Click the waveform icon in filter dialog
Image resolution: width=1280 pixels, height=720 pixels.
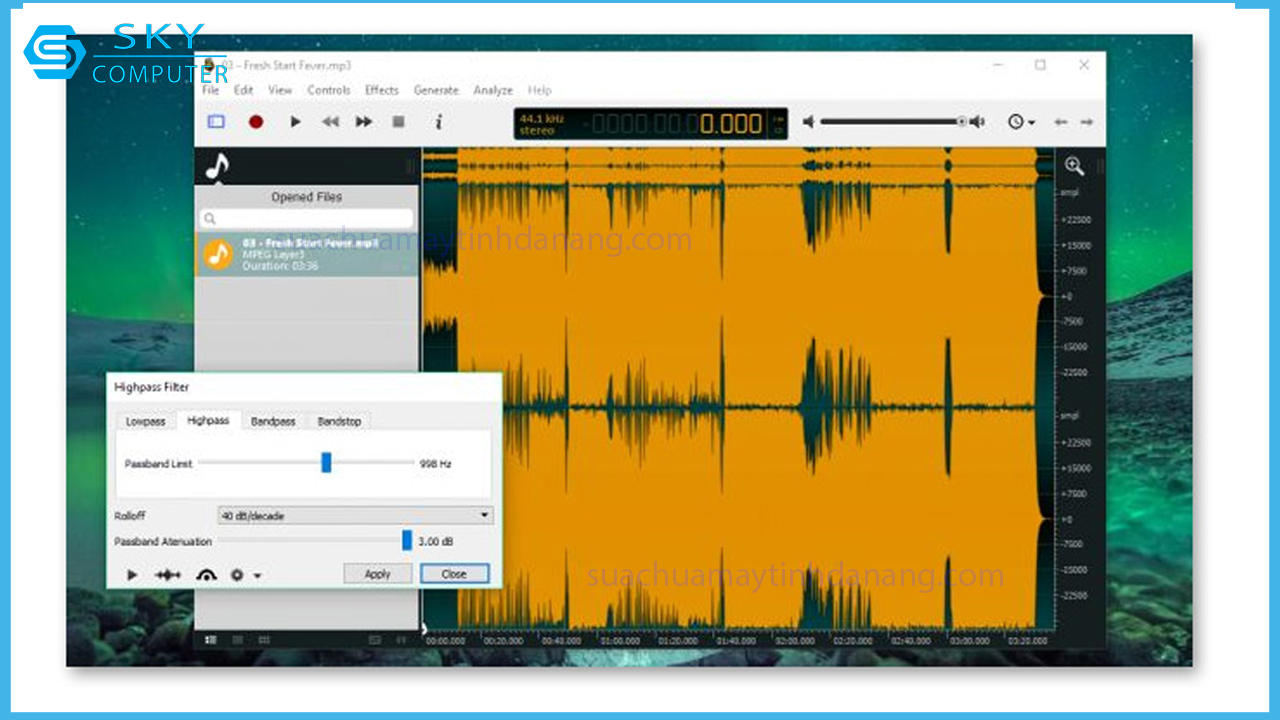click(168, 575)
